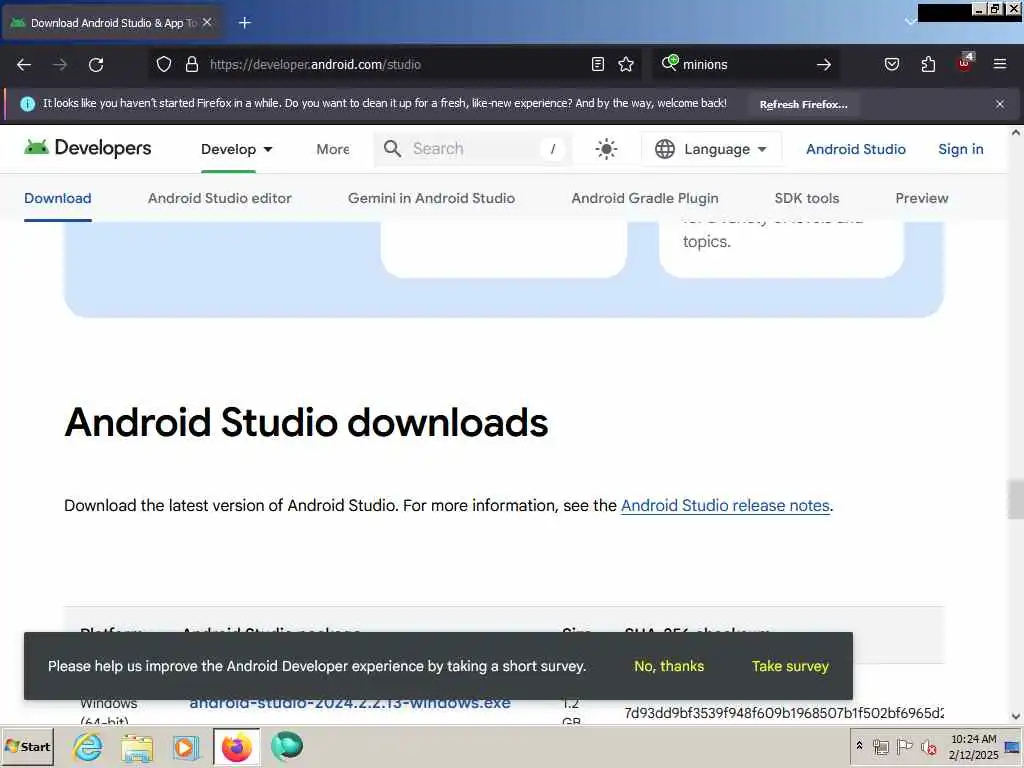Screen dimensions: 1024x768
Task: Dismiss the Firefox refresh notification bar
Action: (x=1000, y=104)
